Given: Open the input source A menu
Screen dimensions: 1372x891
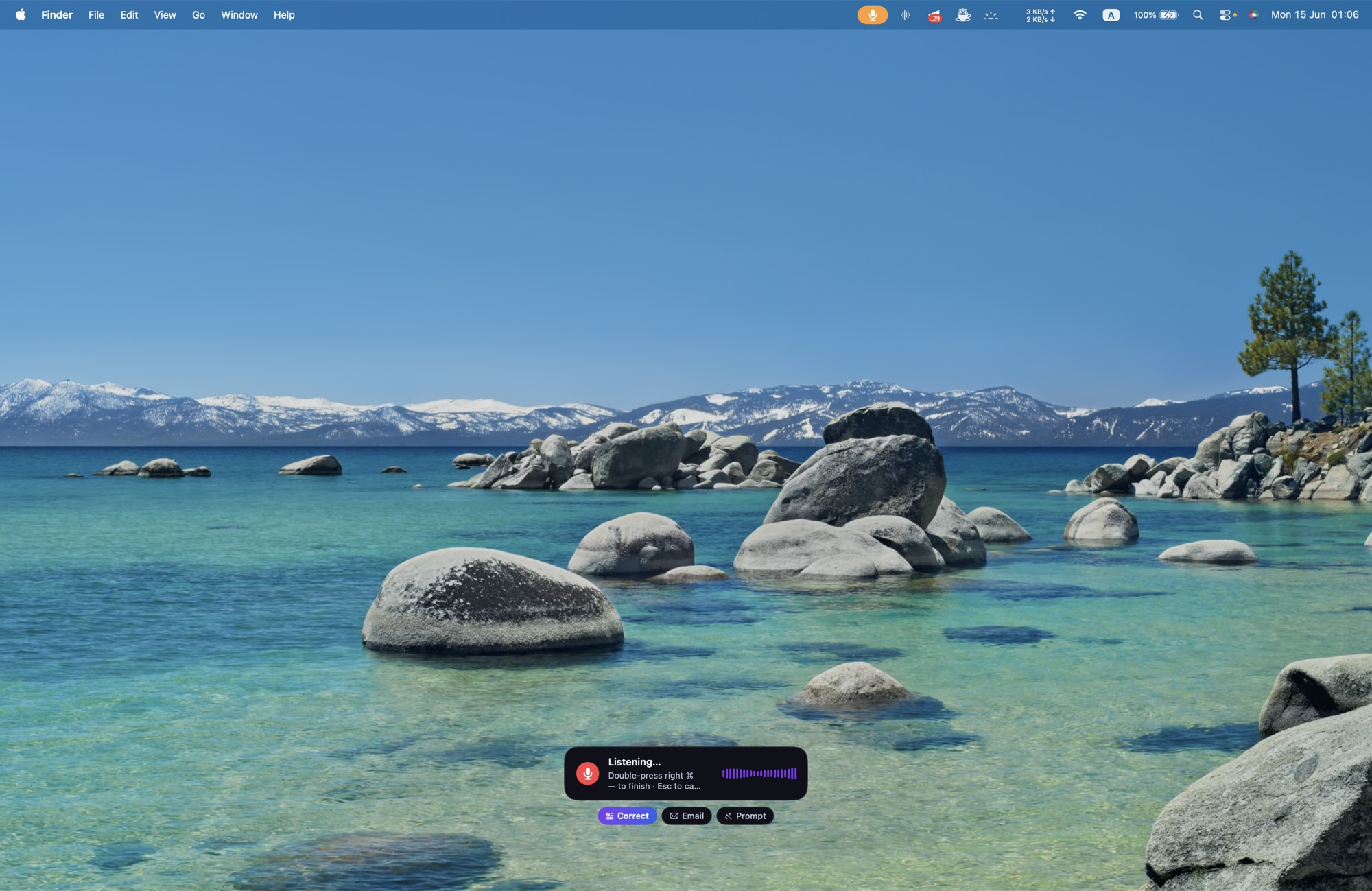Looking at the screenshot, I should pyautogui.click(x=1111, y=14).
